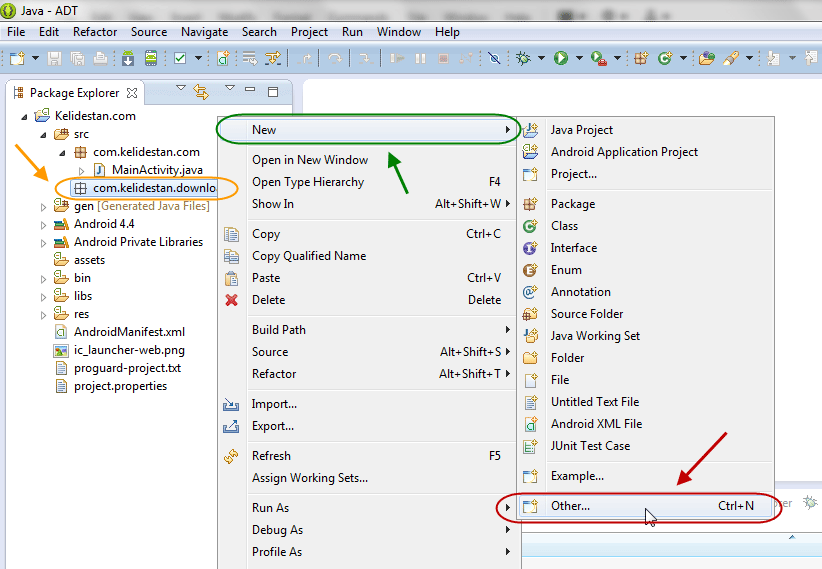Open the Window menu
Image resolution: width=822 pixels, height=569 pixels.
[x=399, y=32]
